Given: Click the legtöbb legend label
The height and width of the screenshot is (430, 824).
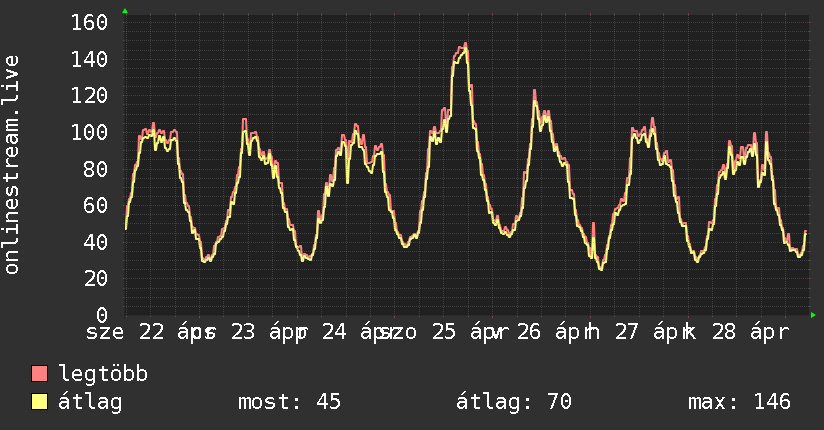Looking at the screenshot, I should click(x=103, y=374).
